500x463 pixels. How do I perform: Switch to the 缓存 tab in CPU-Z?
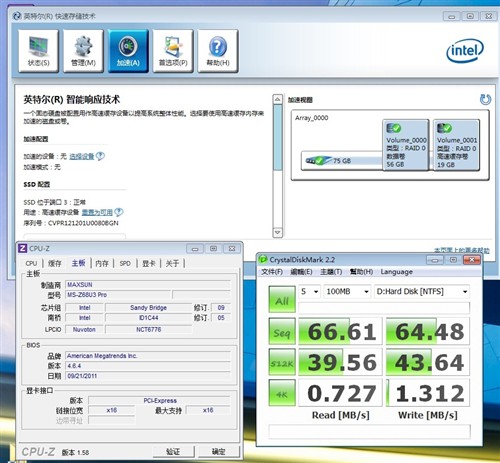pos(55,263)
